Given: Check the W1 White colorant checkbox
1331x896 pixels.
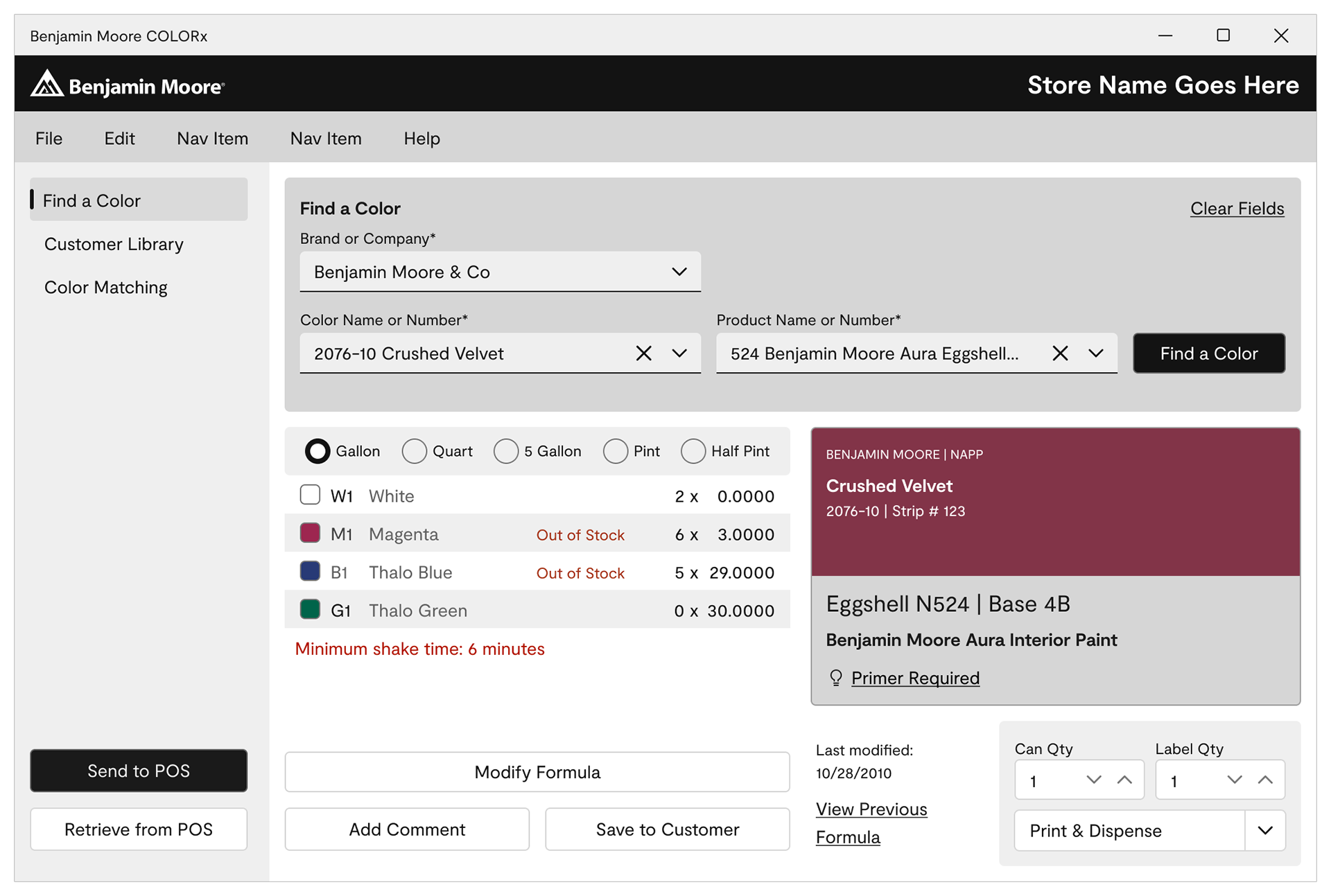Looking at the screenshot, I should tap(310, 495).
